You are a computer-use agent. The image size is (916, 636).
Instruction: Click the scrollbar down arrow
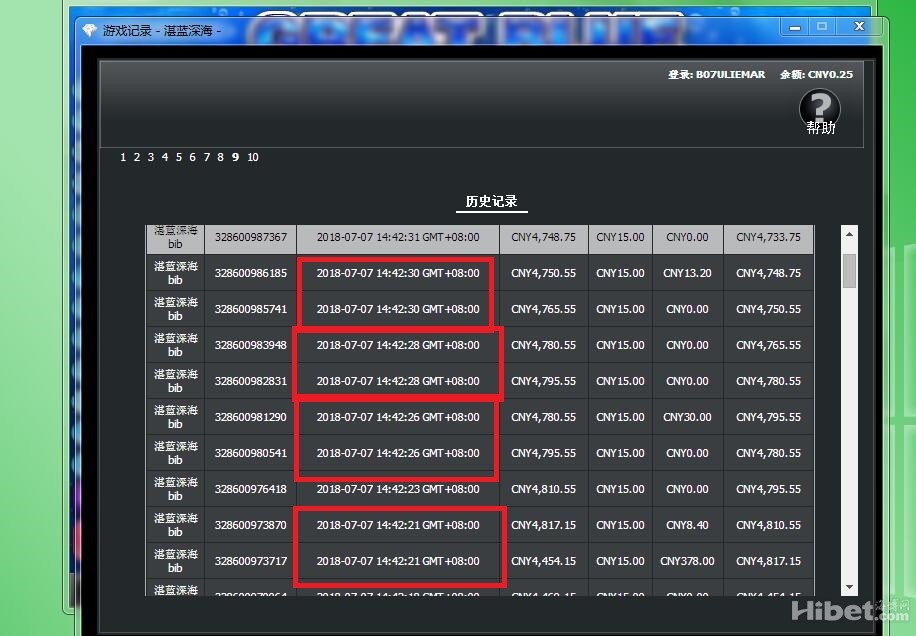849,587
